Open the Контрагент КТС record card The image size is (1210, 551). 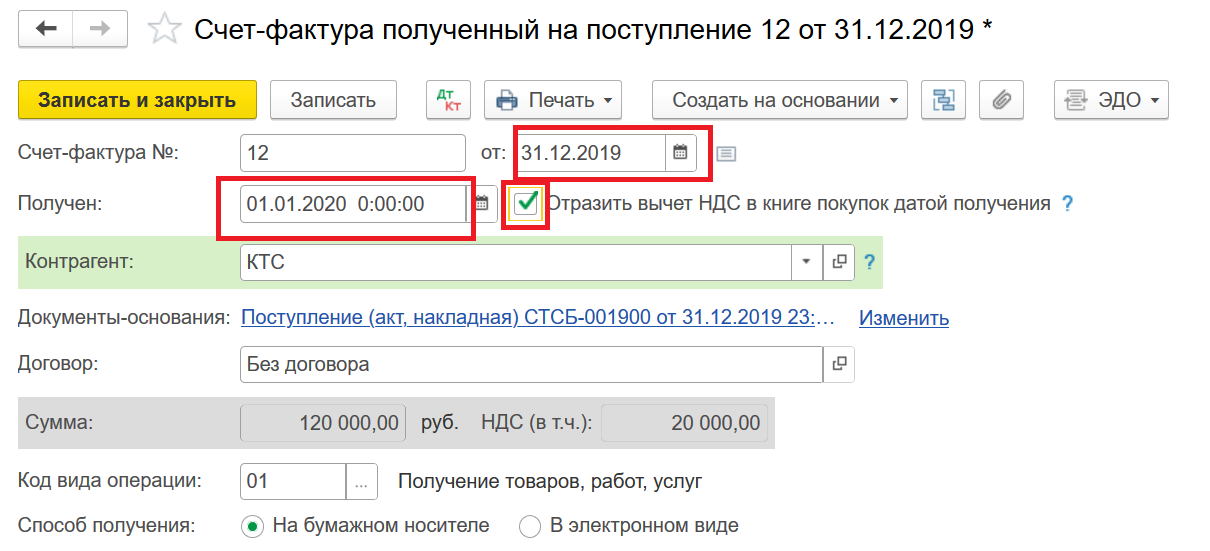click(839, 262)
